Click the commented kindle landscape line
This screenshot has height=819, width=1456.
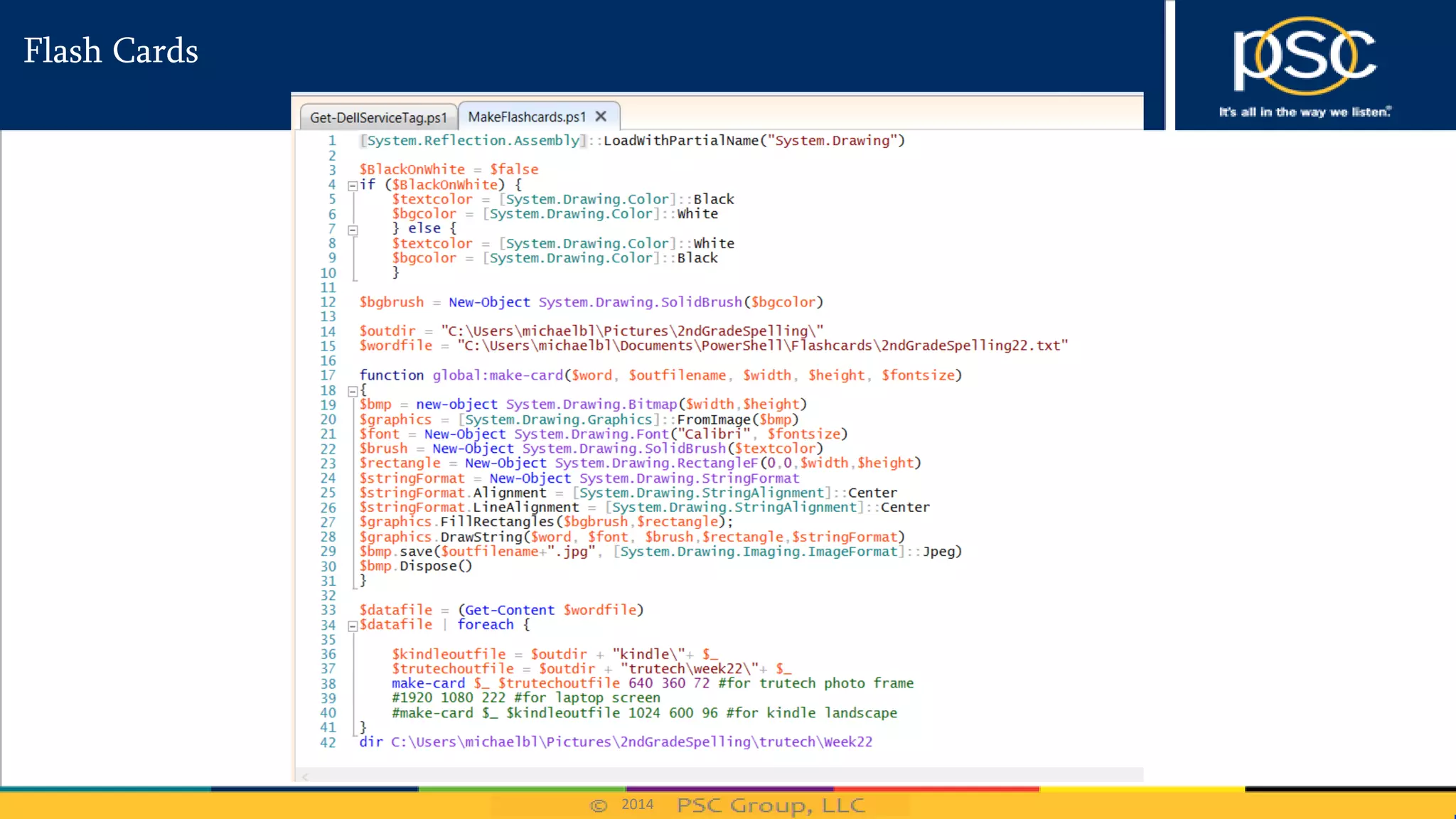(644, 713)
